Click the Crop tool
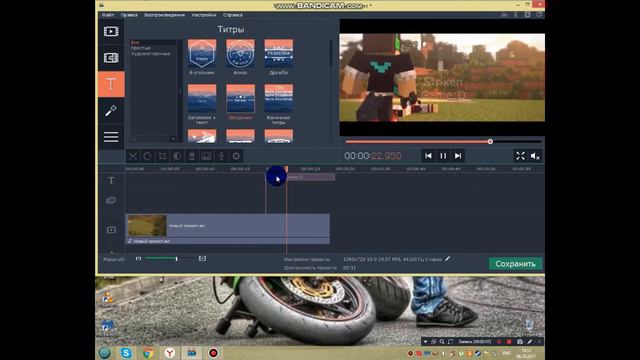The height and width of the screenshot is (360, 640). pos(162,156)
